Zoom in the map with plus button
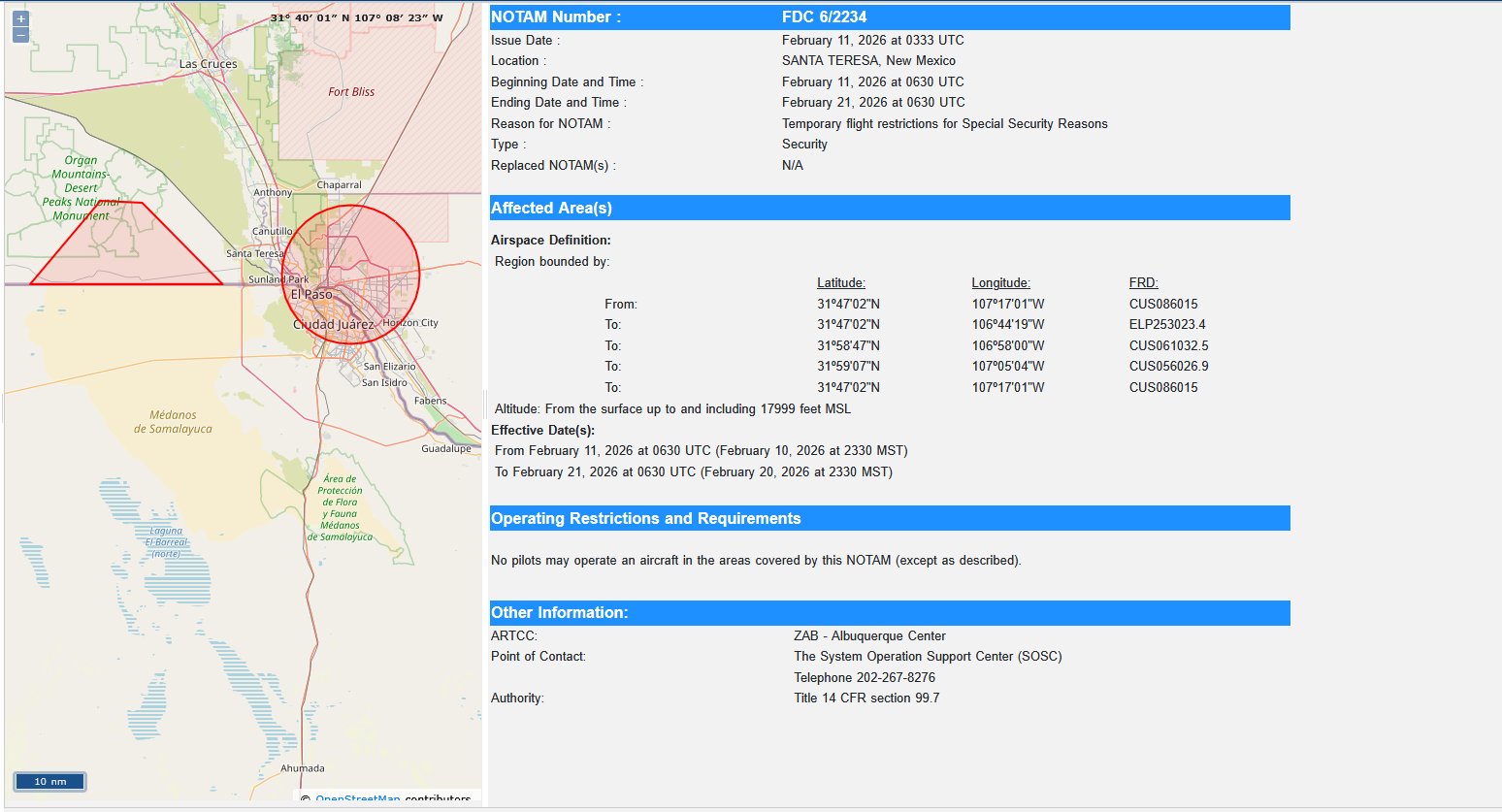This screenshot has width=1502, height=812. tap(20, 18)
